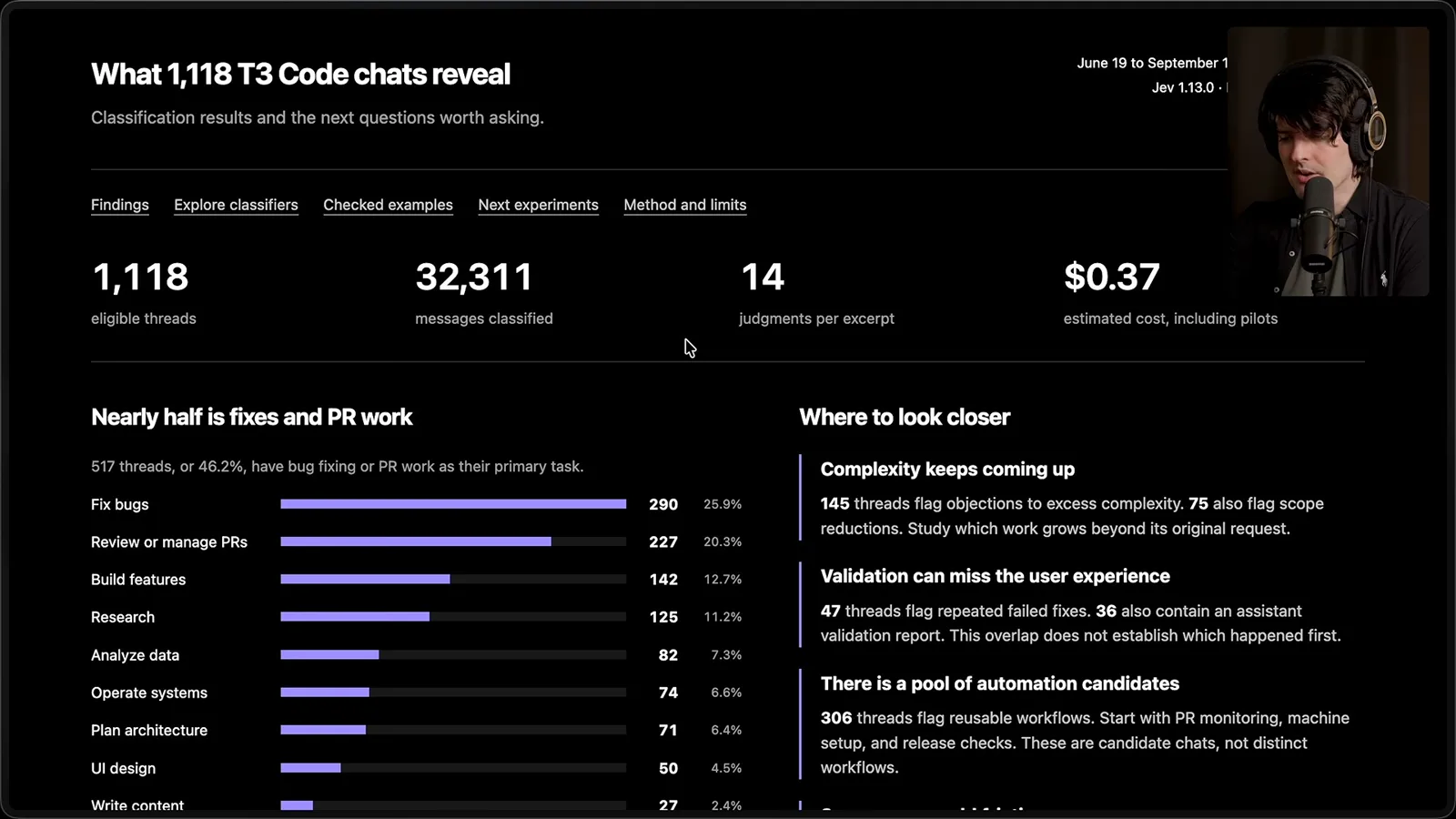1456x819 pixels.
Task: Click Validation can miss the user experience heading
Action: click(995, 576)
